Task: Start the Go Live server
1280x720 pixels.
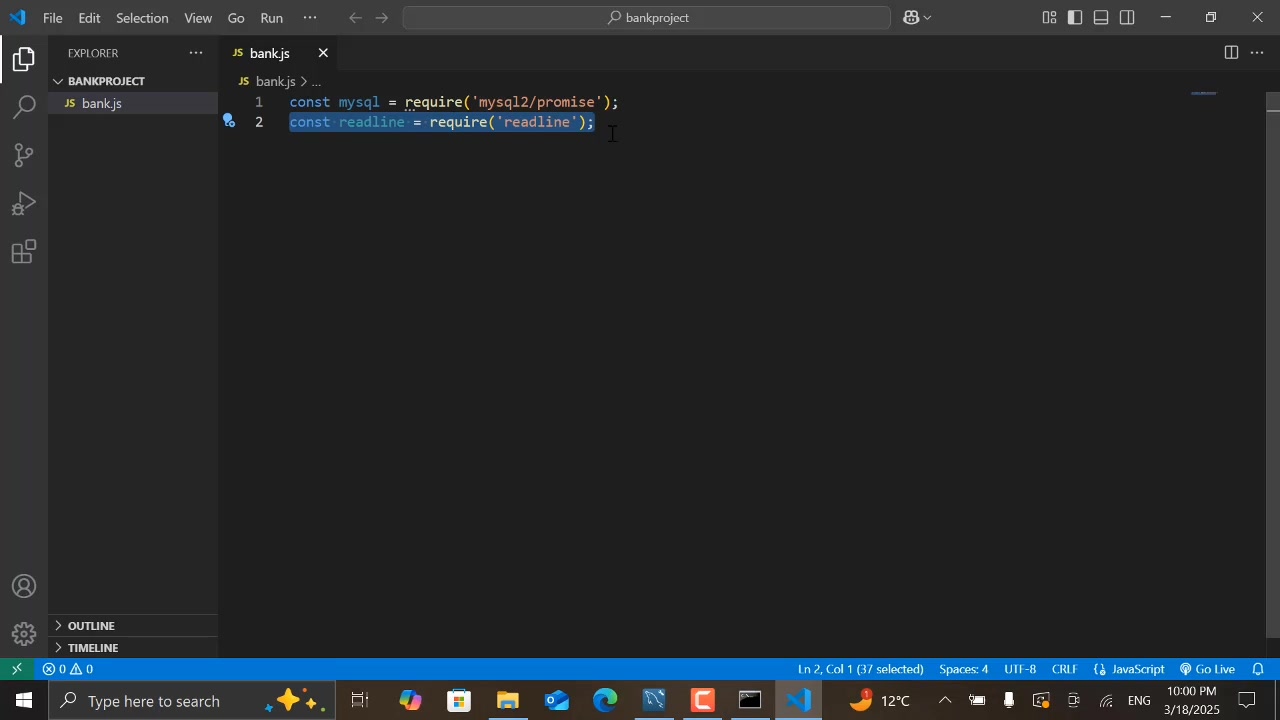Action: pos(1207,669)
